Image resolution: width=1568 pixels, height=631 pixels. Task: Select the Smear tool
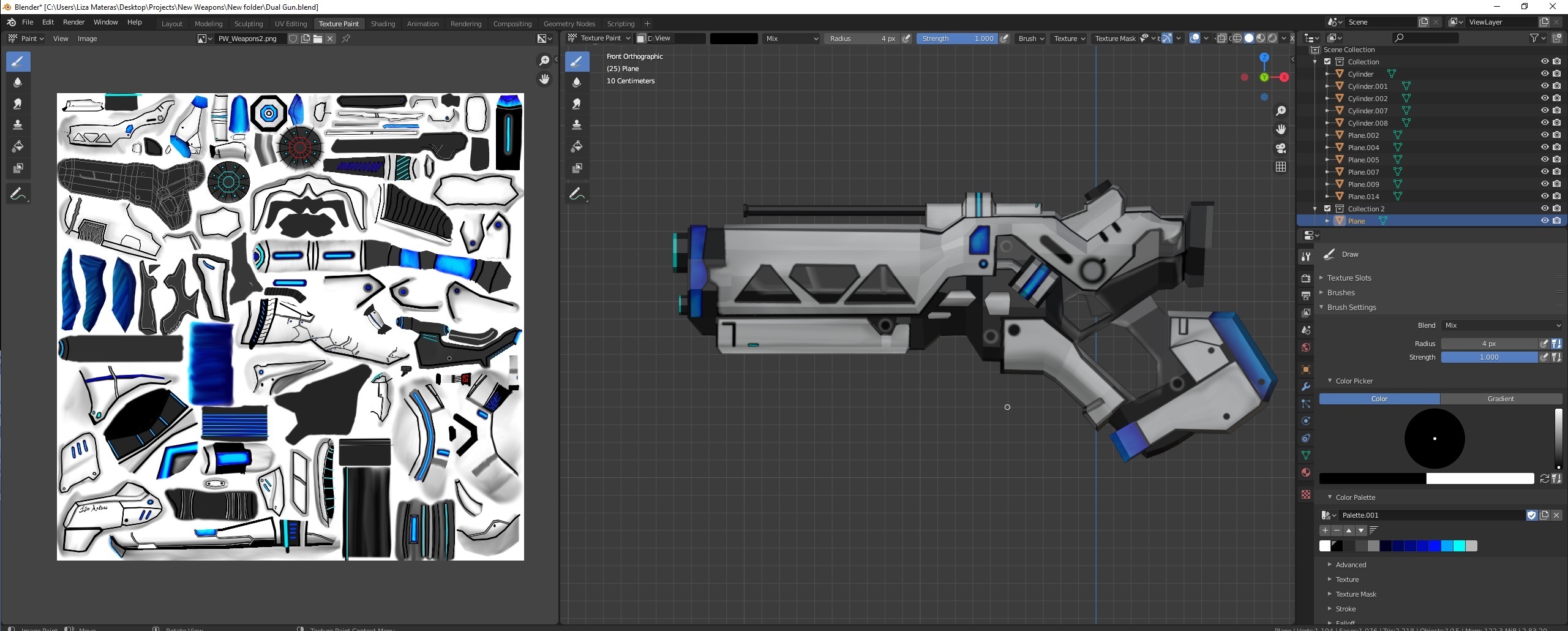point(18,104)
